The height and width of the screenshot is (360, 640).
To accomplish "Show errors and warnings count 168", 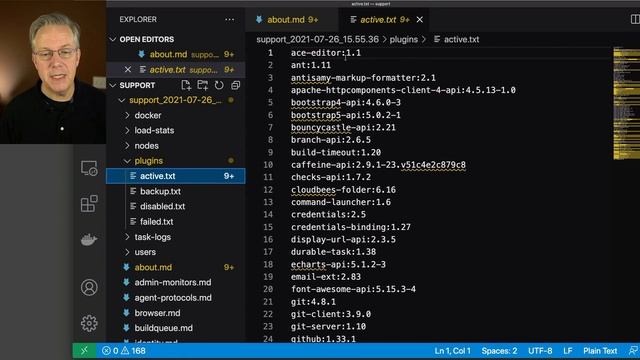I will (x=124, y=351).
